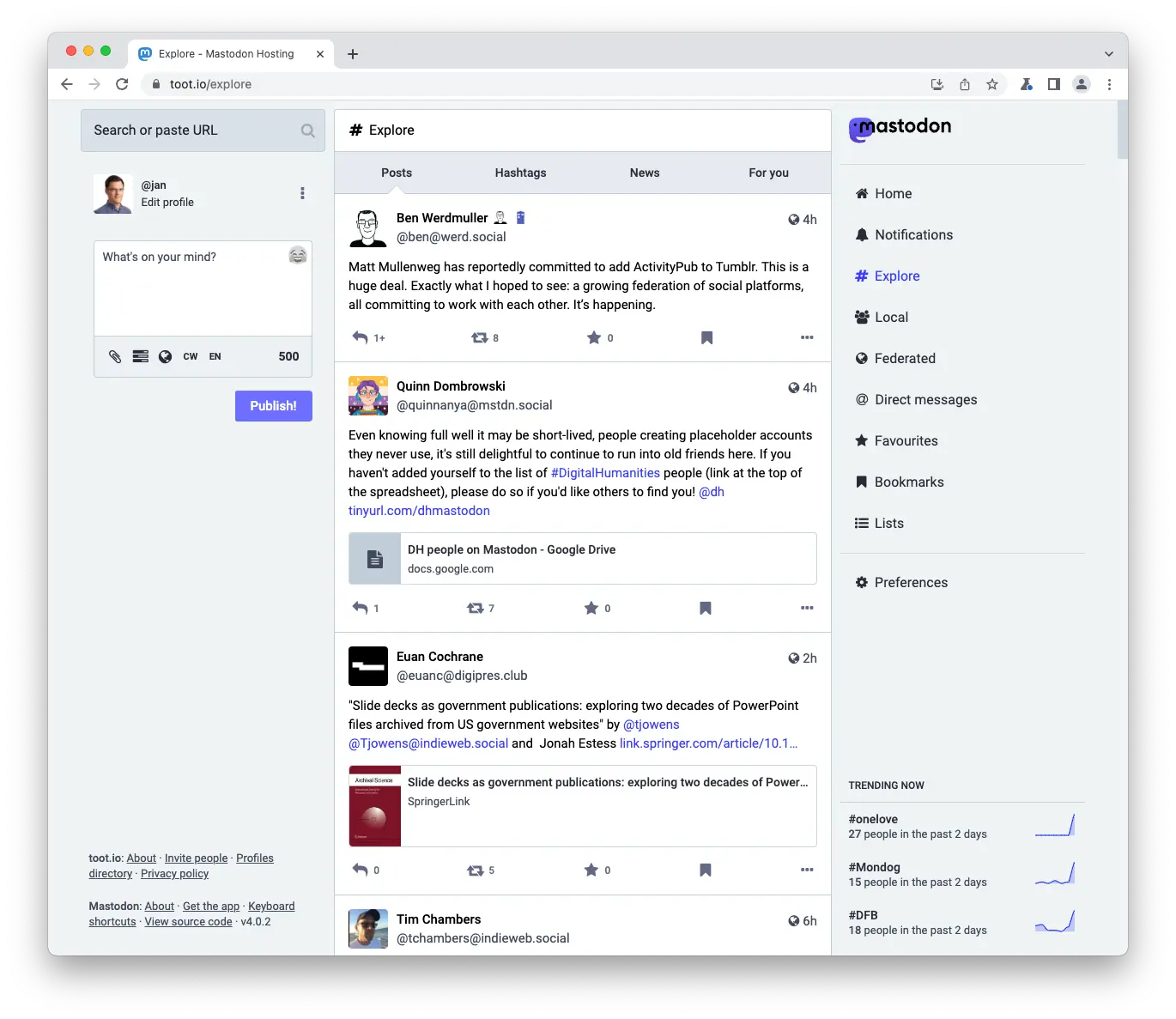Change post visibility via globe icon
Image resolution: width=1176 pixels, height=1019 pixels.
click(165, 356)
